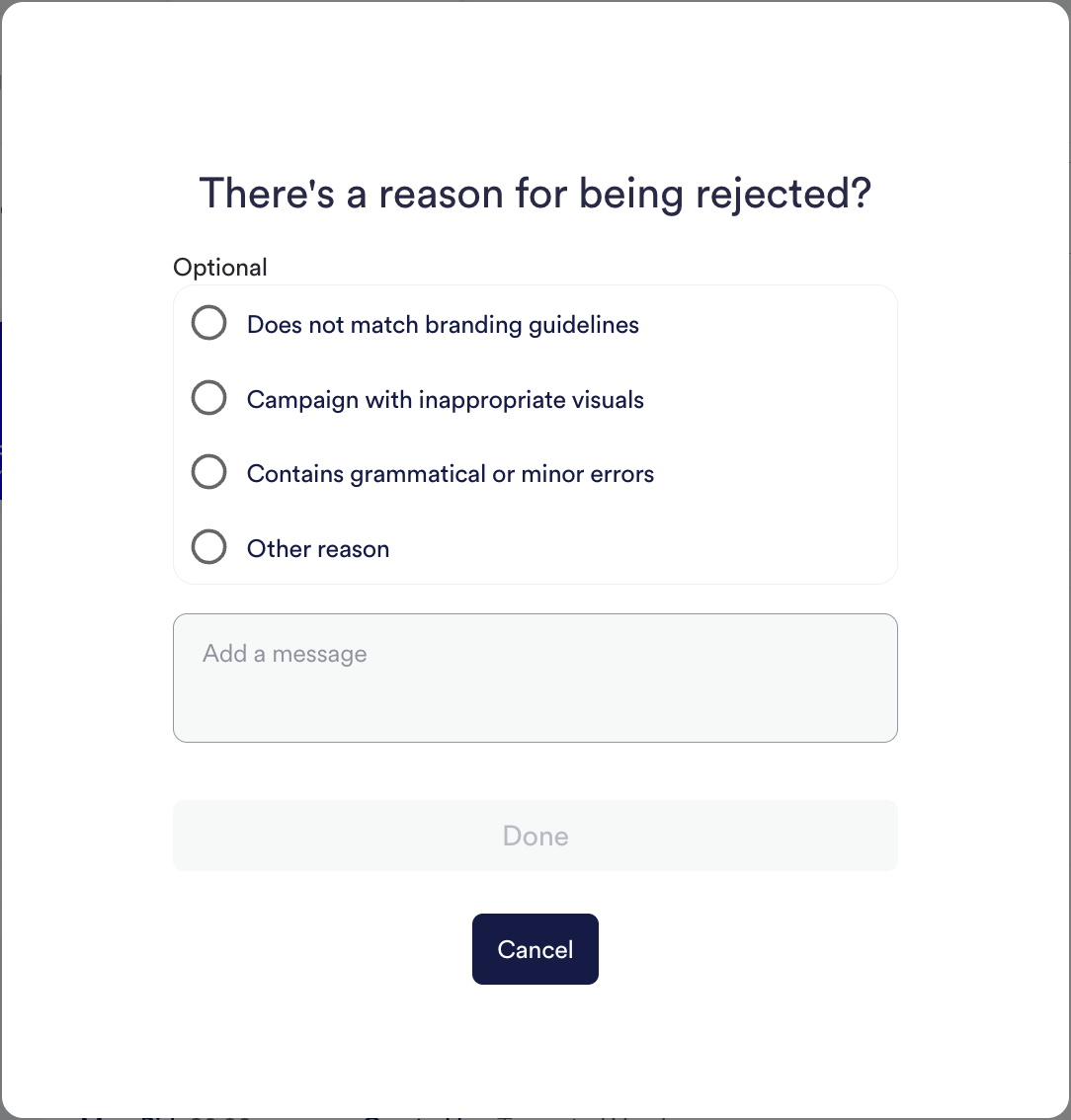This screenshot has width=1071, height=1120.
Task: Click the "Add a message" text field
Action: [535, 678]
